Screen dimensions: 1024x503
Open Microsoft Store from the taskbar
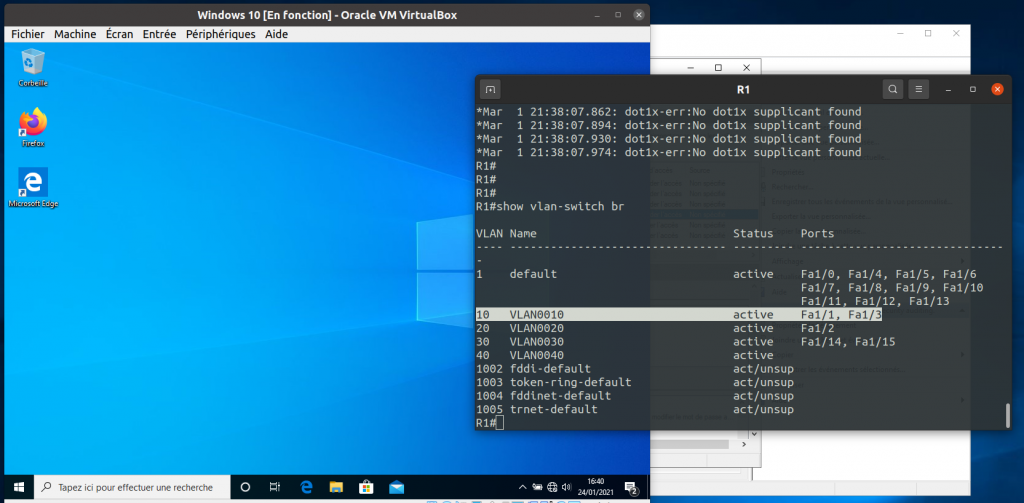click(x=366, y=487)
